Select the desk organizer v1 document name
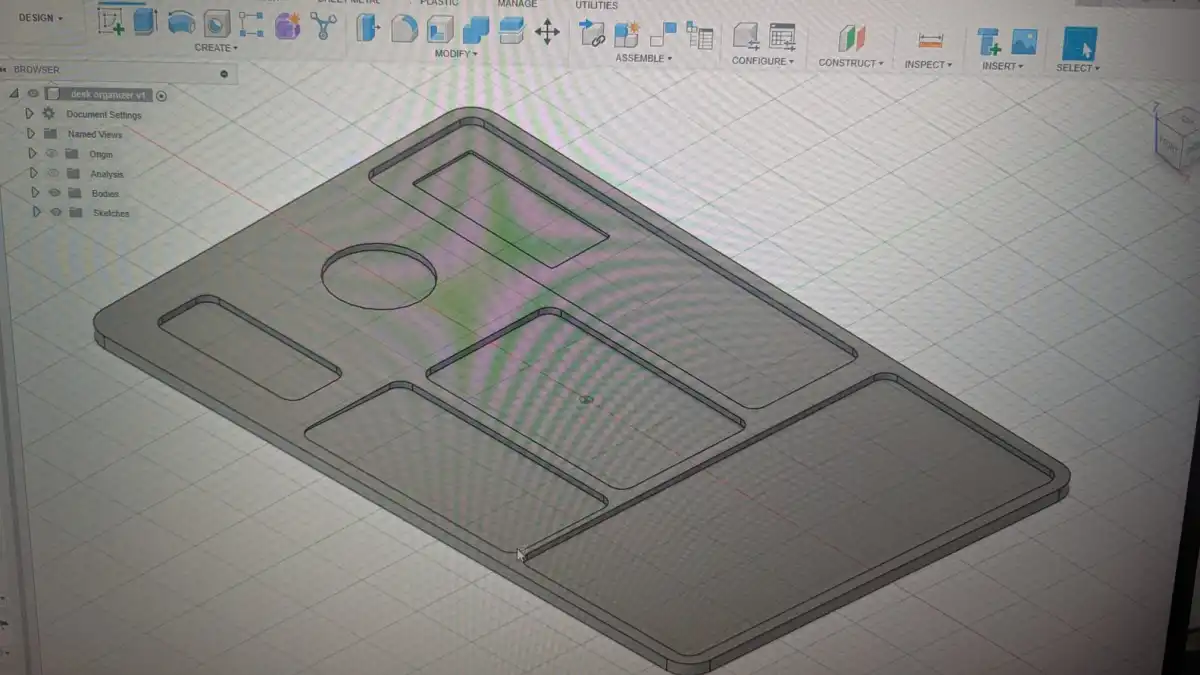This screenshot has width=1200, height=675. [x=108, y=95]
